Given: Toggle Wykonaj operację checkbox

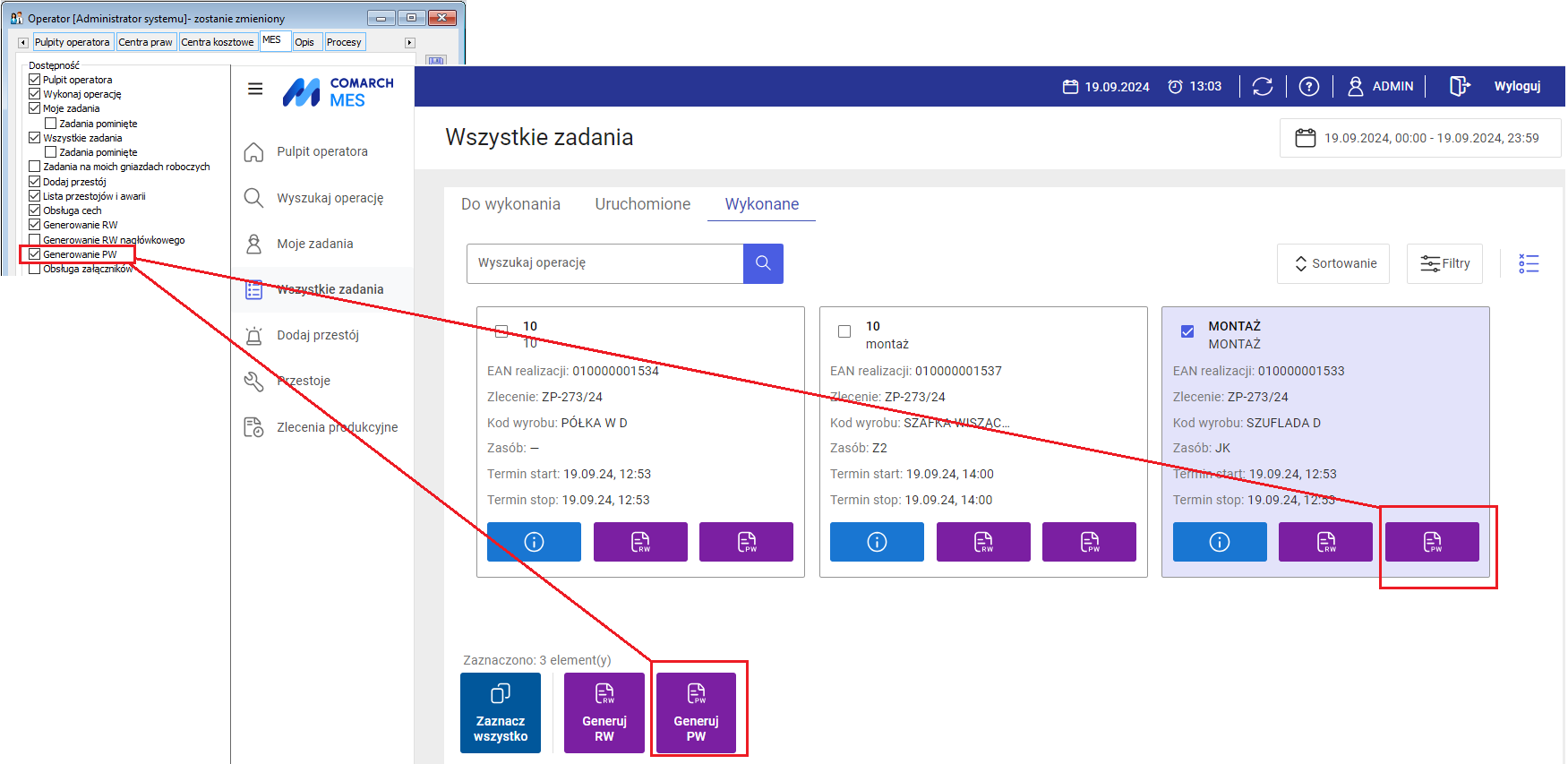Looking at the screenshot, I should click(x=35, y=94).
